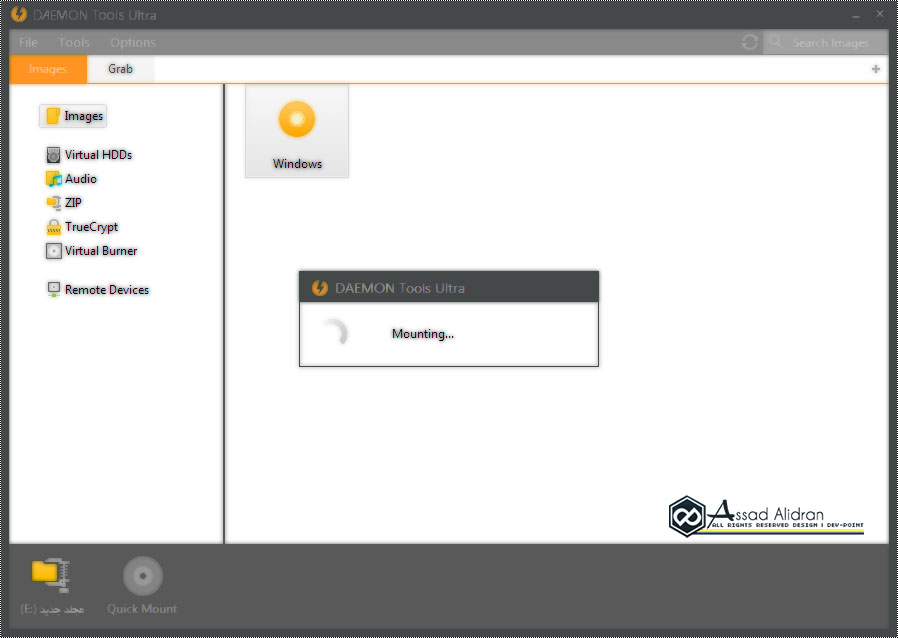Click the Quick Mount disc icon
The image size is (898, 638).
pyautogui.click(x=143, y=576)
